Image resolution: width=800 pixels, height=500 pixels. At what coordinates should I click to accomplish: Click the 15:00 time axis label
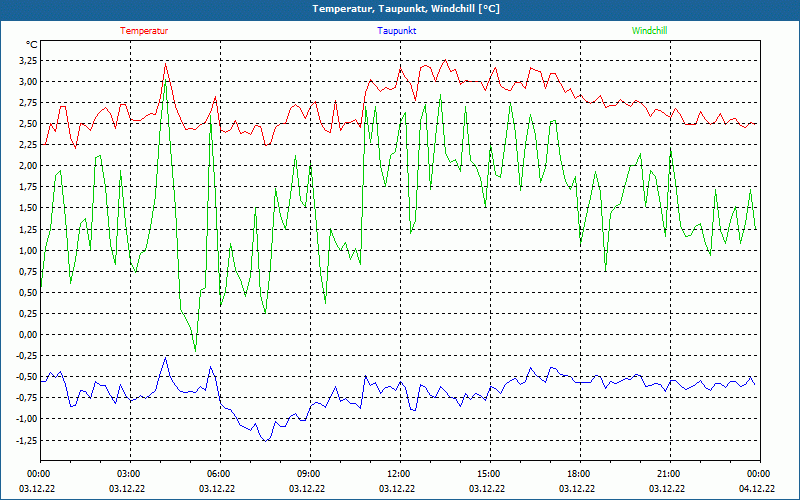point(487,474)
